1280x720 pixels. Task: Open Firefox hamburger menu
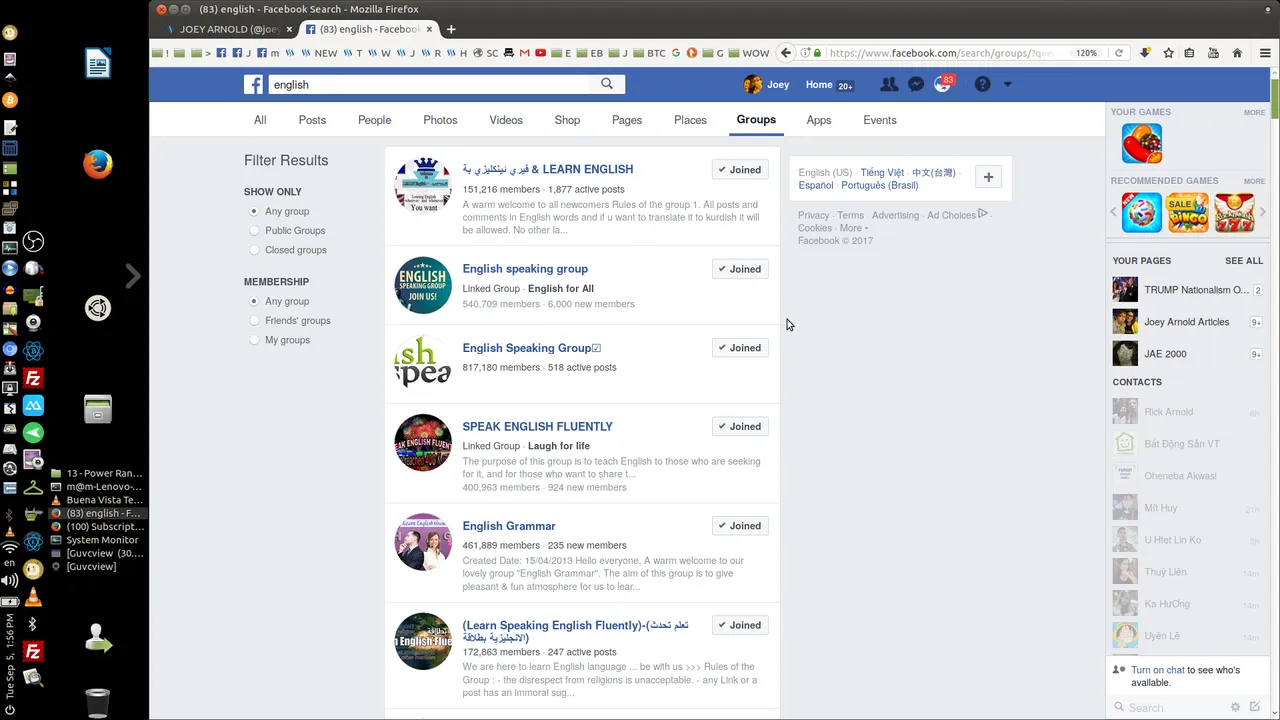(x=1265, y=53)
